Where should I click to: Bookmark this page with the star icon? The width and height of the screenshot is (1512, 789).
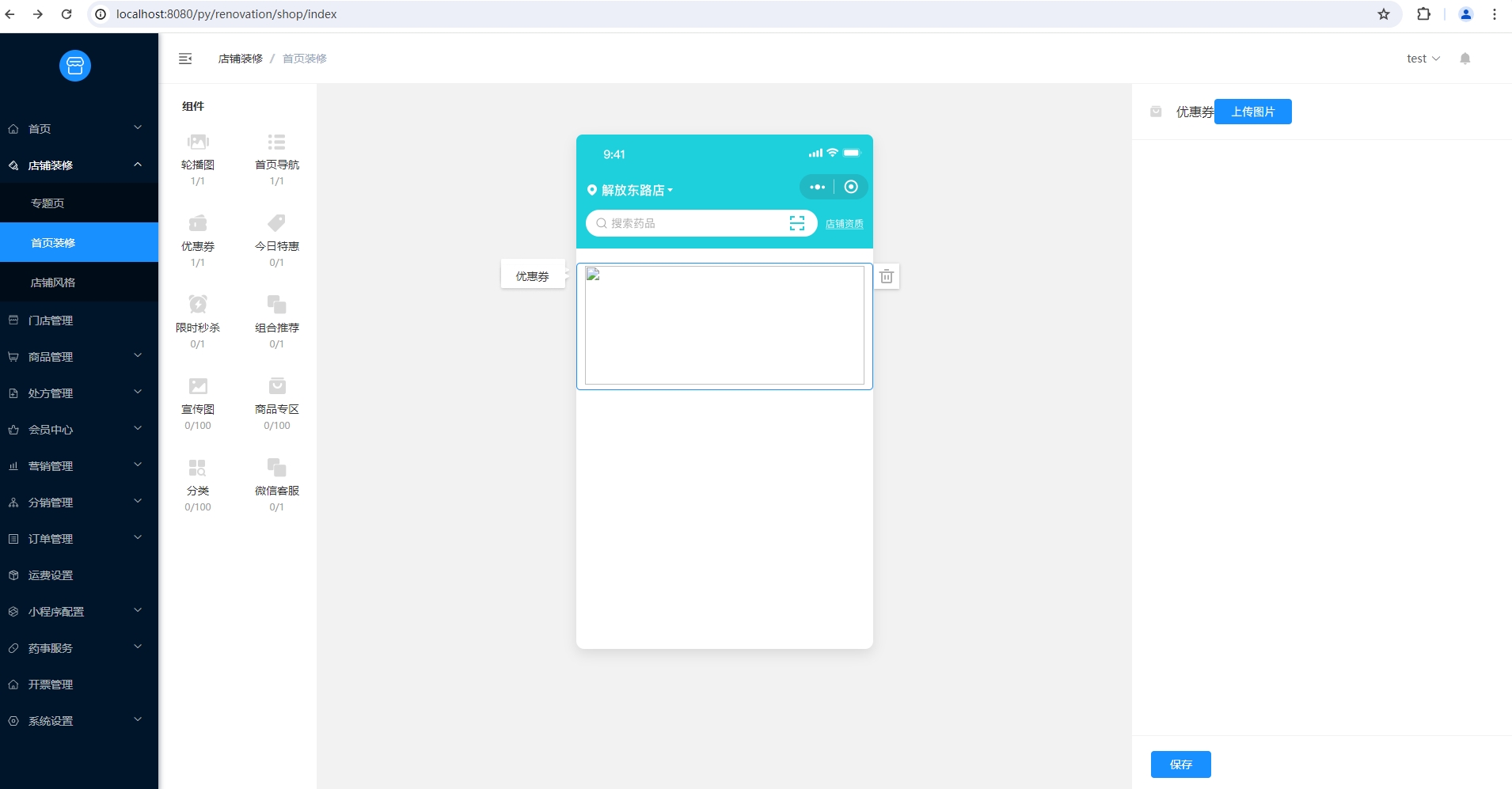click(1384, 14)
